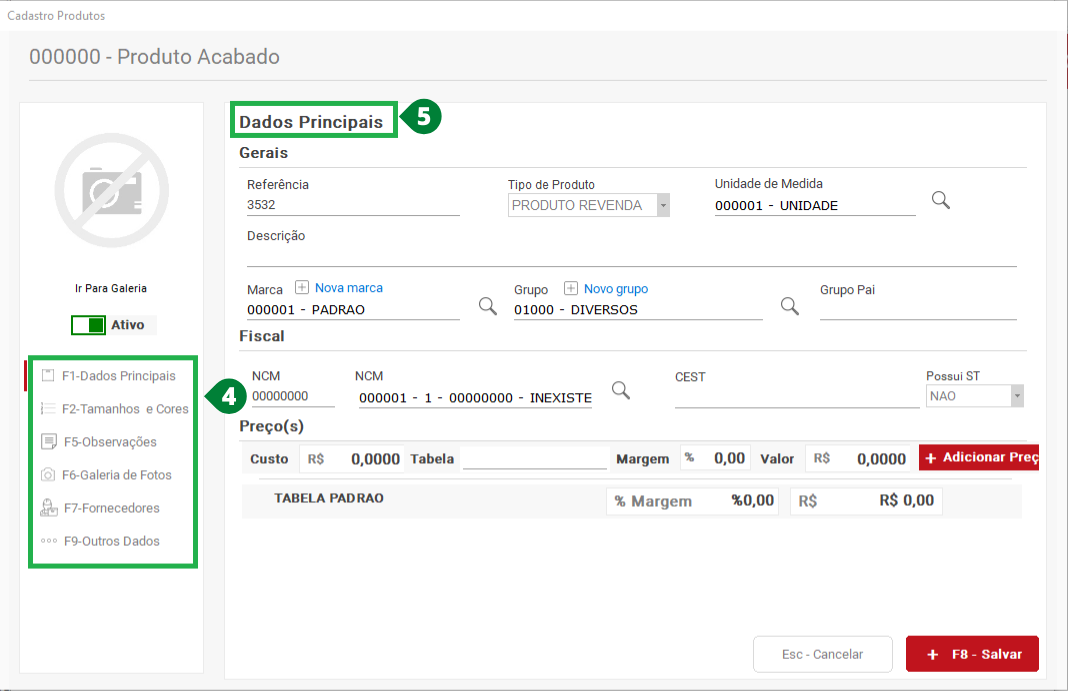Click the F9-Outros Dados dots icon
The image size is (1068, 691).
tap(48, 541)
